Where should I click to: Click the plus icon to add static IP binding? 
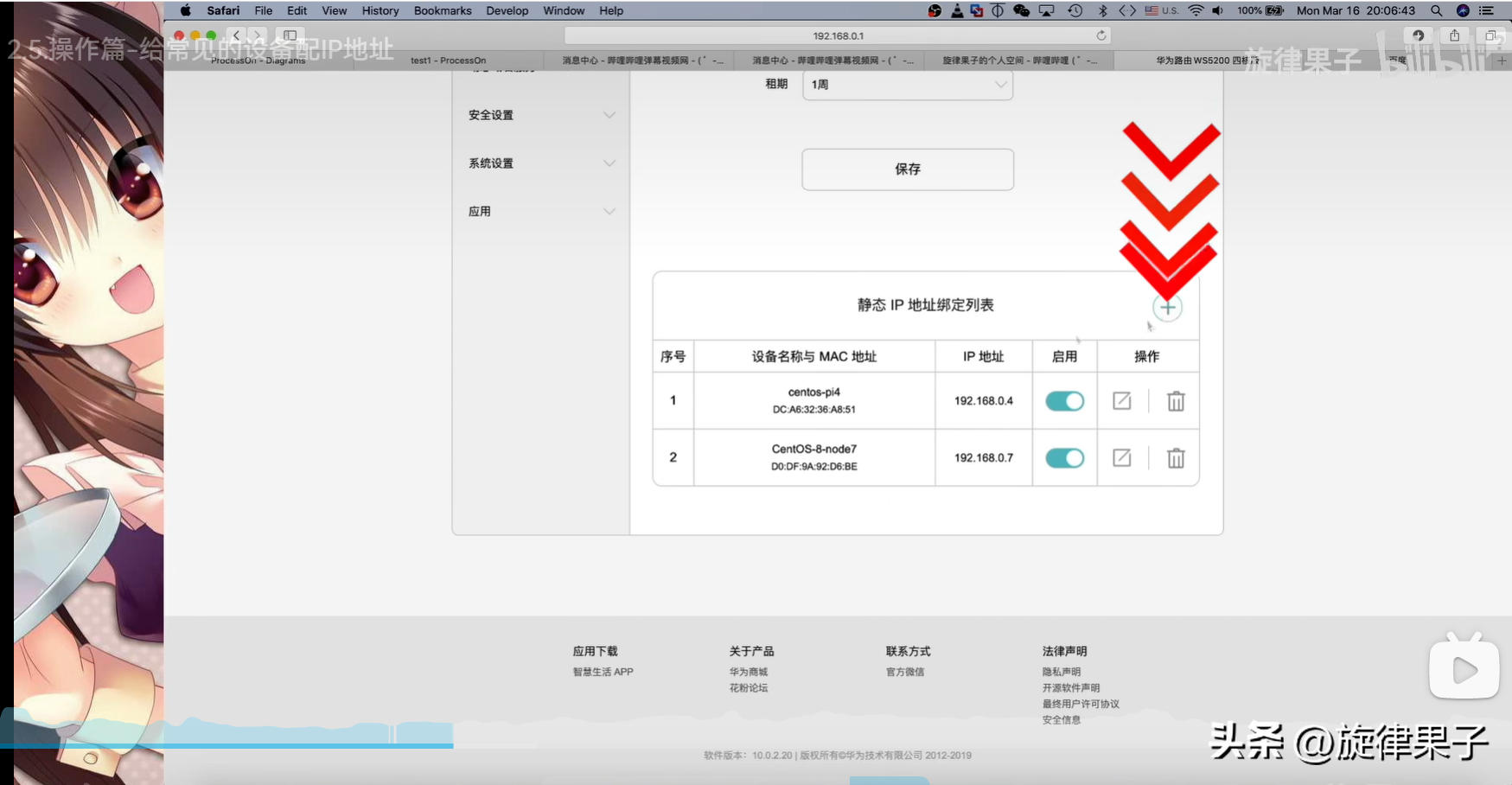click(x=1167, y=308)
